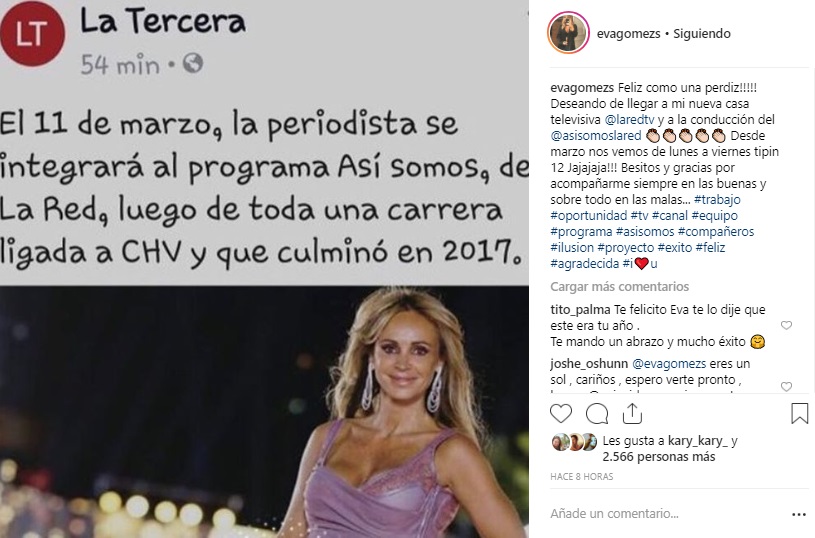Save the post with the bookmark icon
This screenshot has width=815, height=538.
(x=799, y=414)
